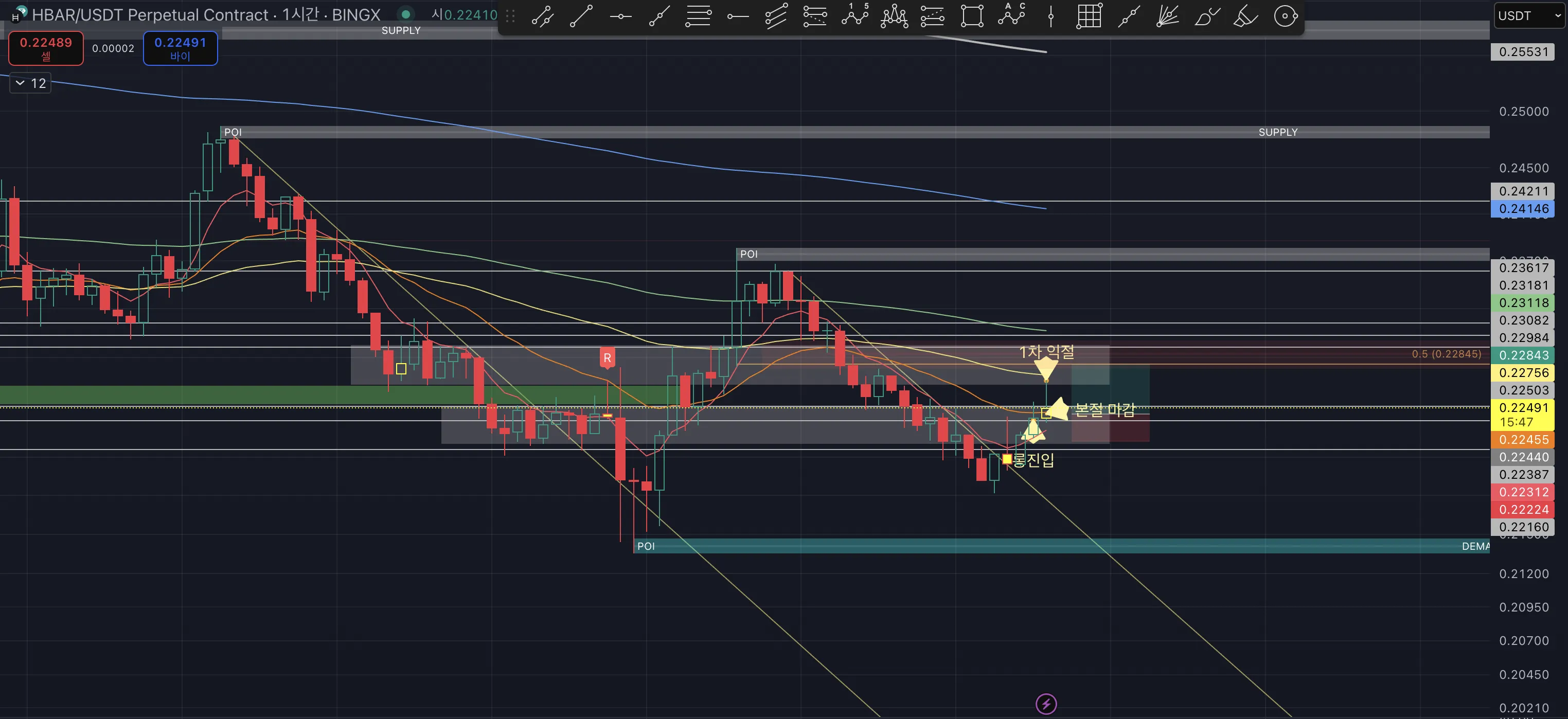
Task: Click the POI label on upper supply zone
Action: click(233, 132)
